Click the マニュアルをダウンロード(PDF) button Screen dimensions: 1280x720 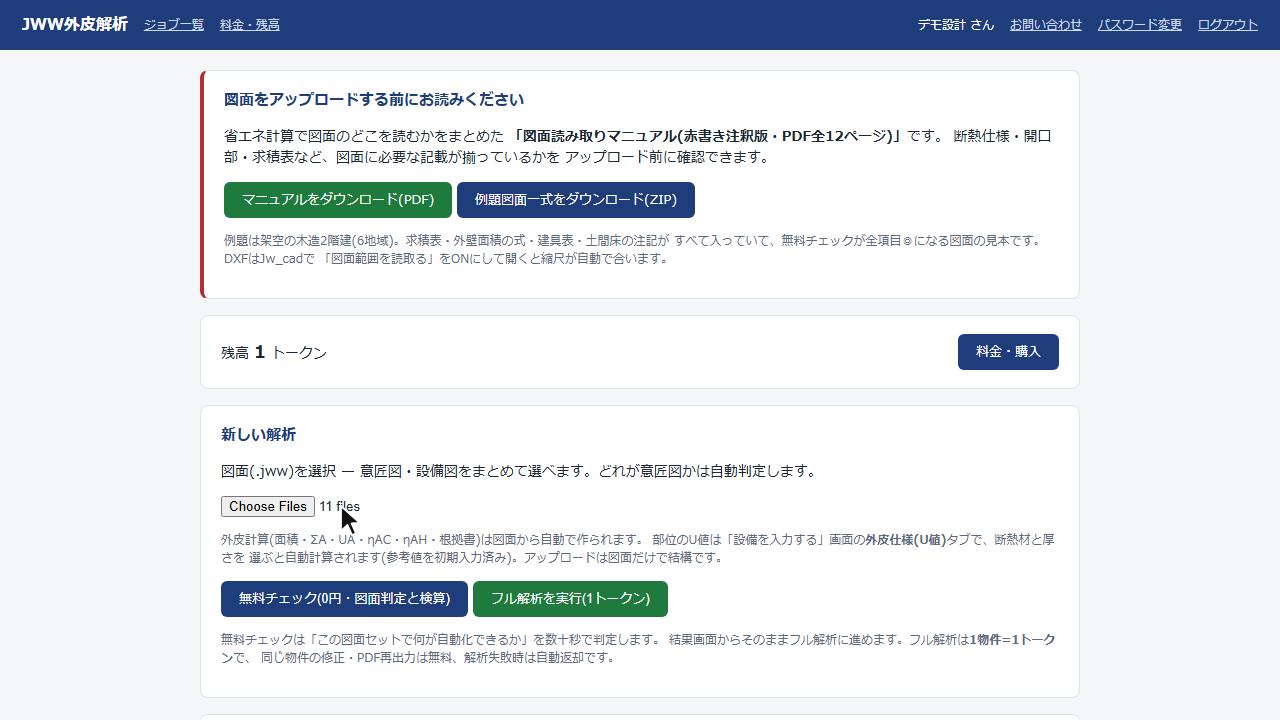coord(338,200)
